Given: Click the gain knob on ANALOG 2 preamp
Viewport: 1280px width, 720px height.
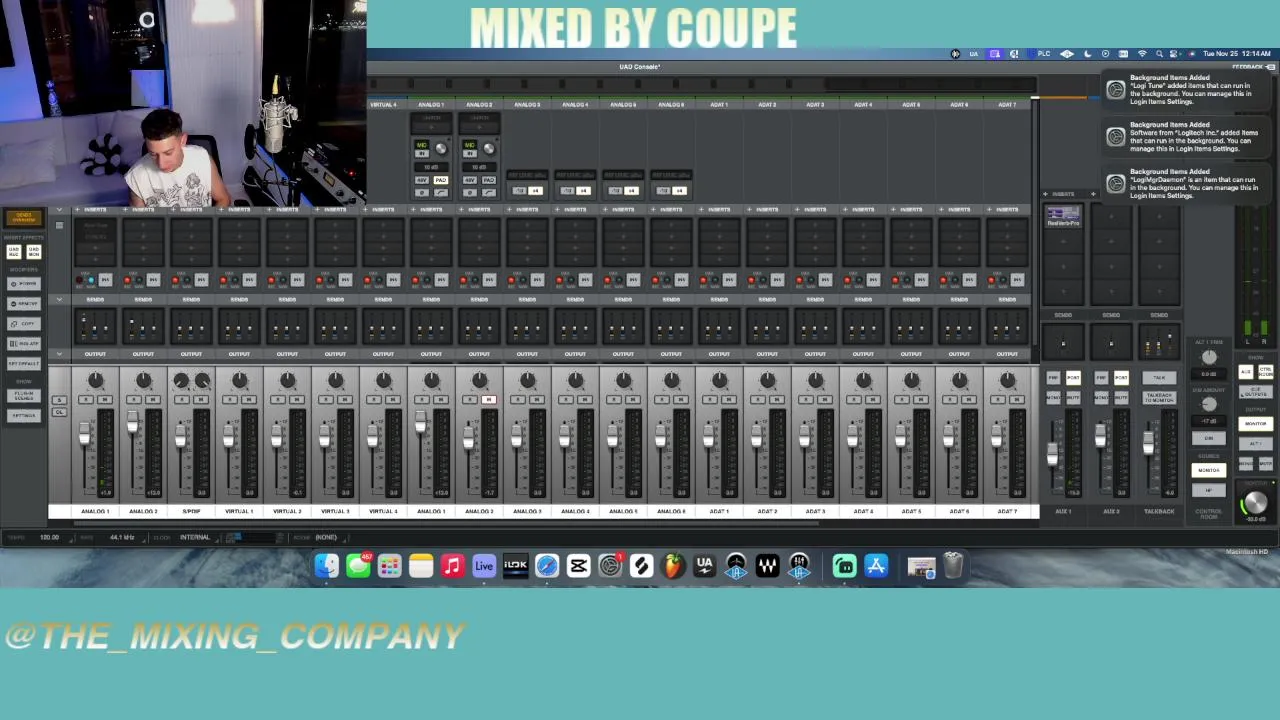Looking at the screenshot, I should pos(488,149).
